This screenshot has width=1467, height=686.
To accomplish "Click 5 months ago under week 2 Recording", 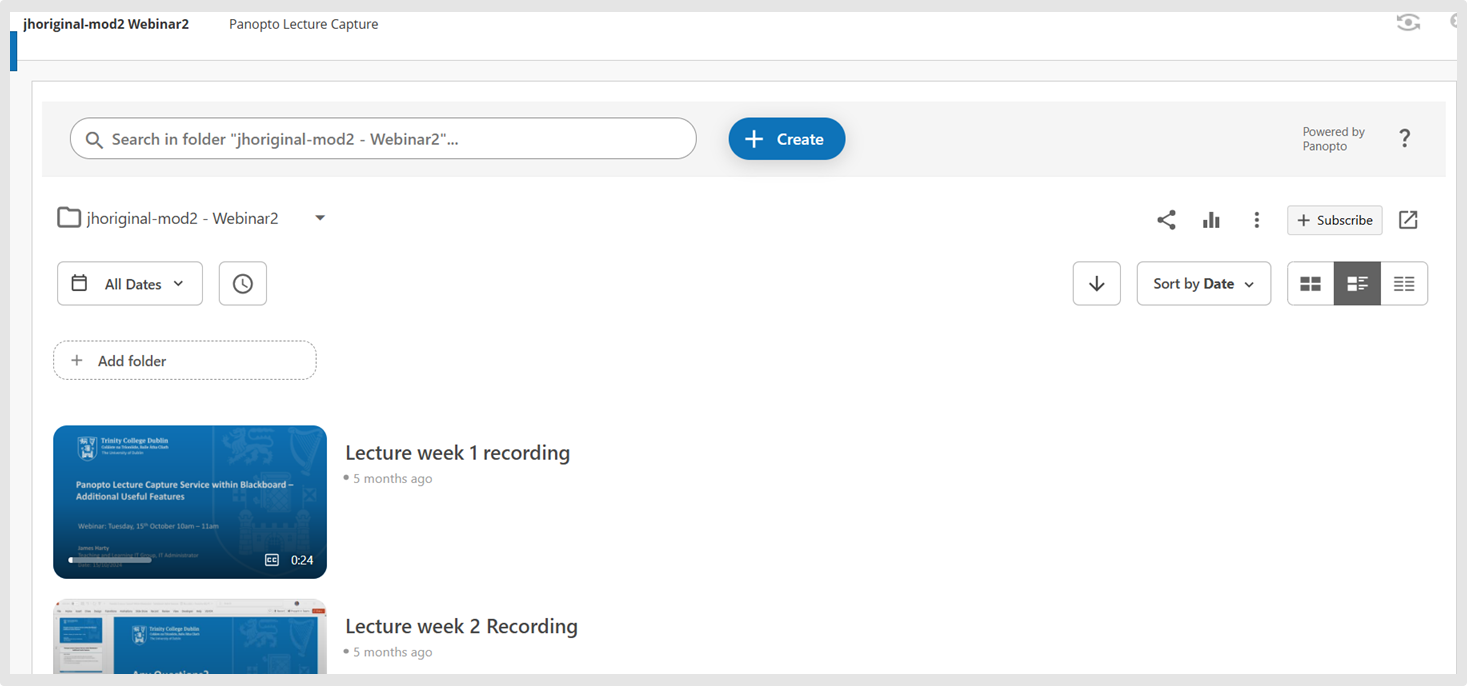I will [x=392, y=652].
